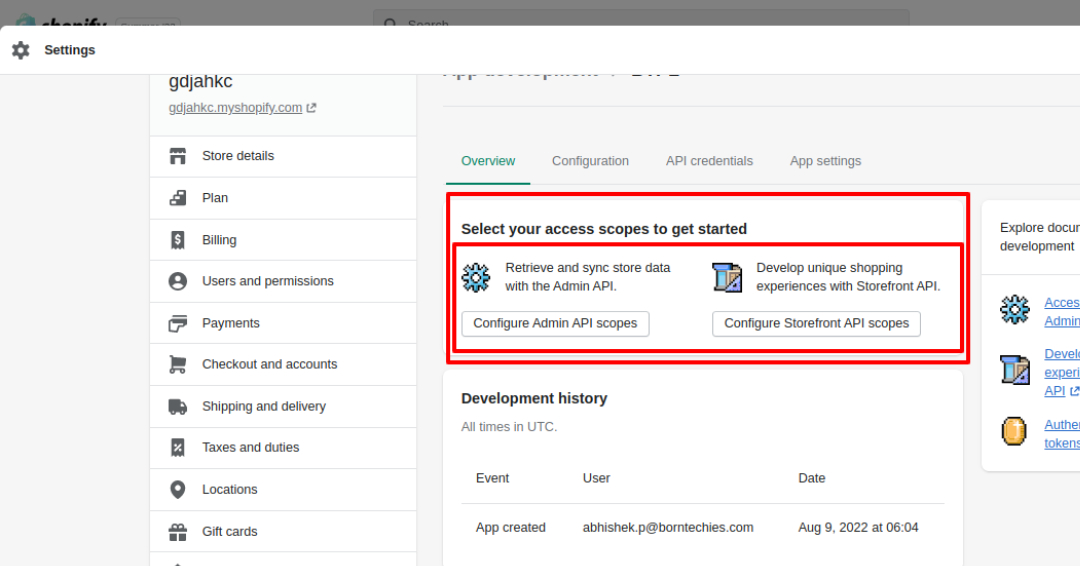Viewport: 1080px width, 566px height.
Task: Click the gdjahkc store name heading
Action: point(200,81)
